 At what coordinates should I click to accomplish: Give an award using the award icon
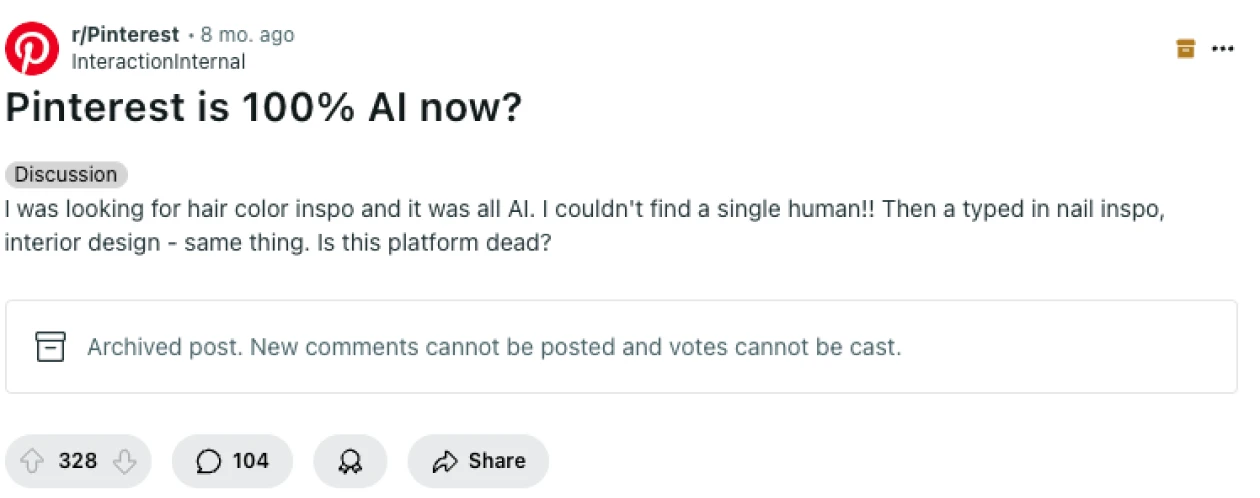click(350, 461)
